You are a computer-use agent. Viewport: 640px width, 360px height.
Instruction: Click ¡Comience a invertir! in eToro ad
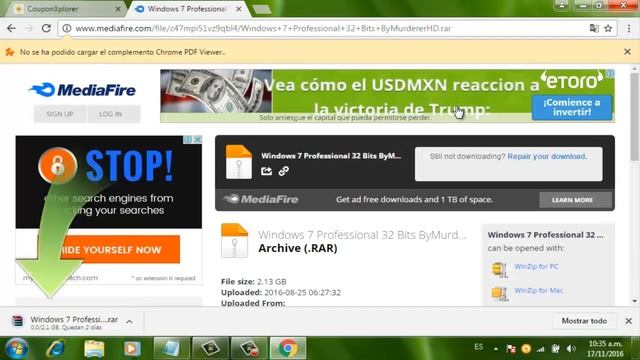point(572,107)
